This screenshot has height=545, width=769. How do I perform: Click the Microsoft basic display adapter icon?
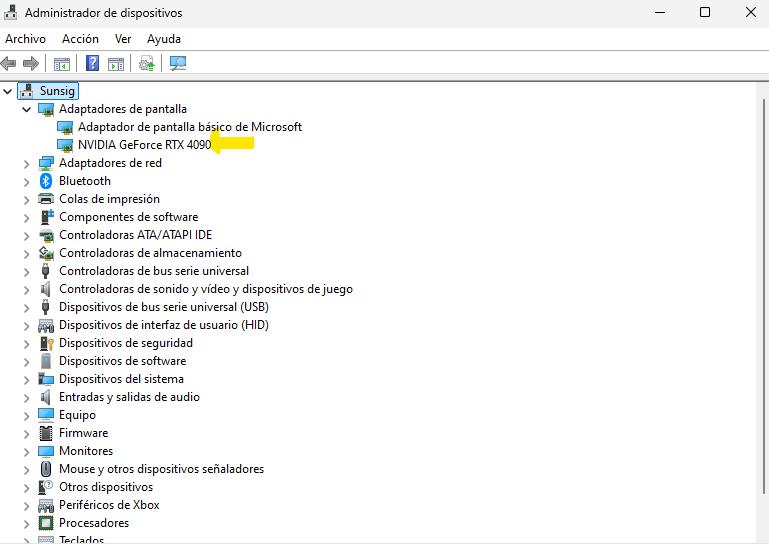click(x=65, y=128)
